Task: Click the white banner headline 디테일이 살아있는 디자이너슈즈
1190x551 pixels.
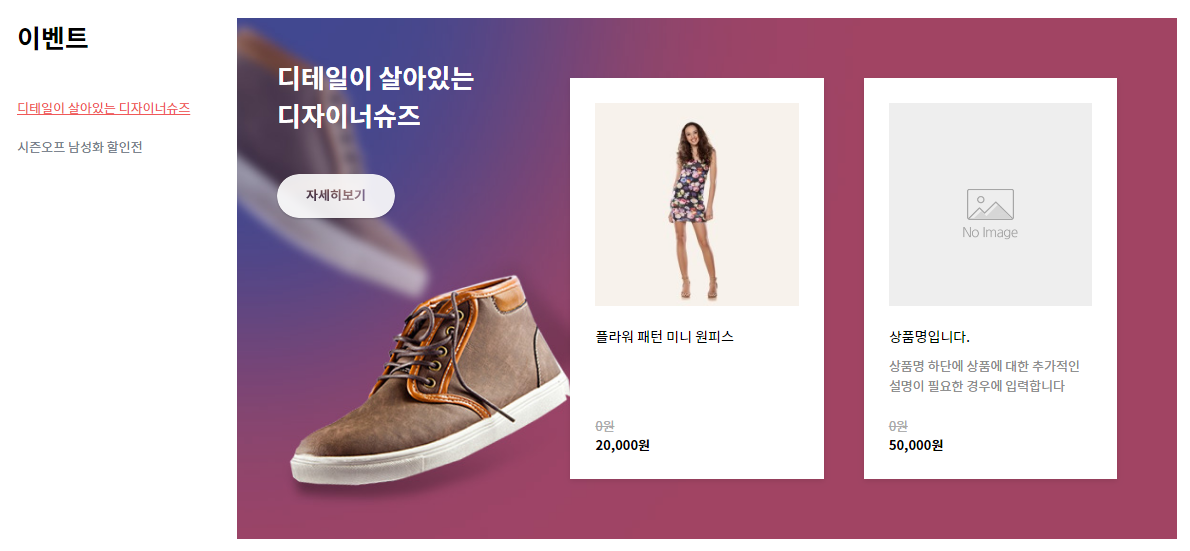Action: pyautogui.click(x=376, y=97)
